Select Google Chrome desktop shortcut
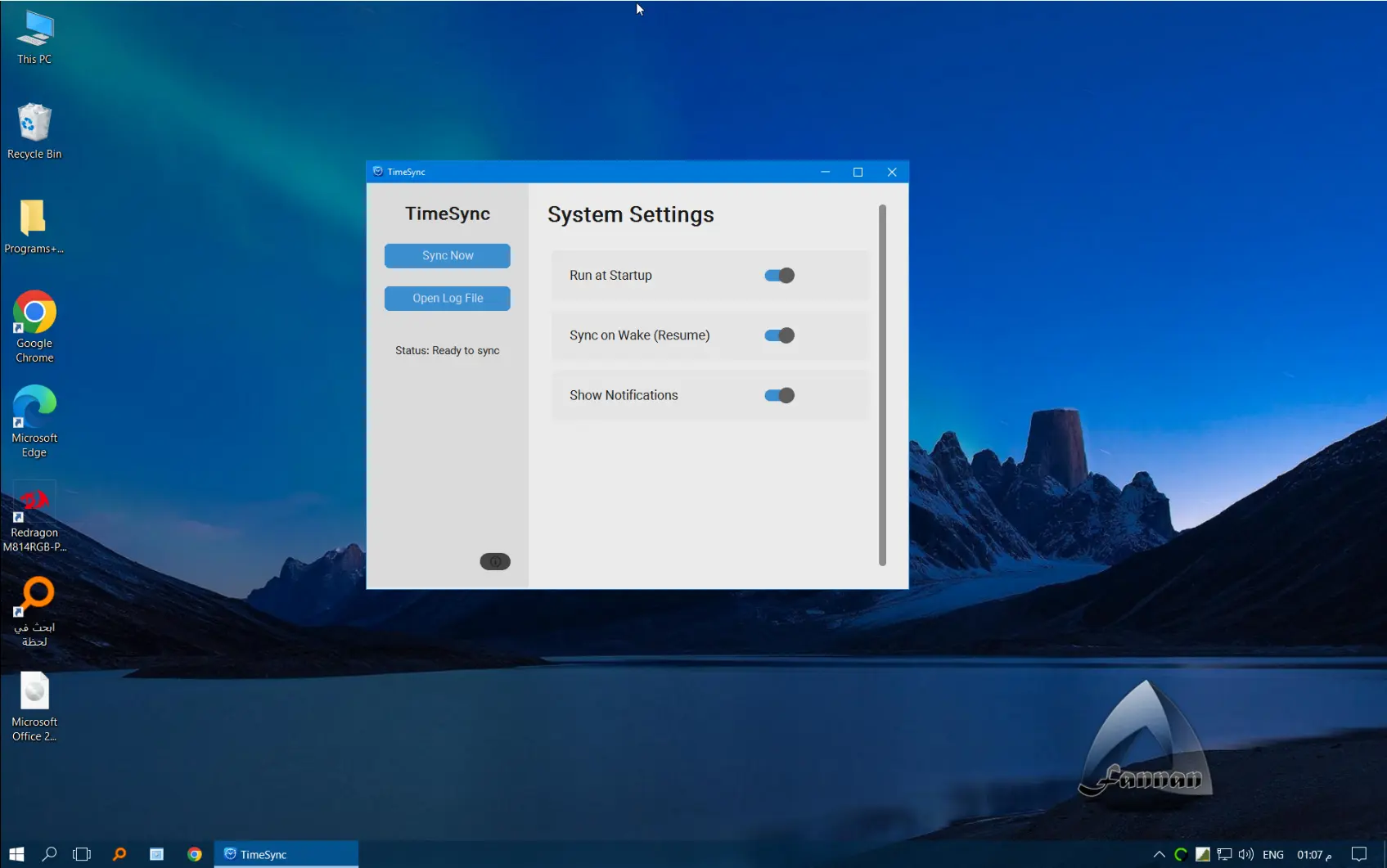Image resolution: width=1387 pixels, height=868 pixels. coord(34,326)
